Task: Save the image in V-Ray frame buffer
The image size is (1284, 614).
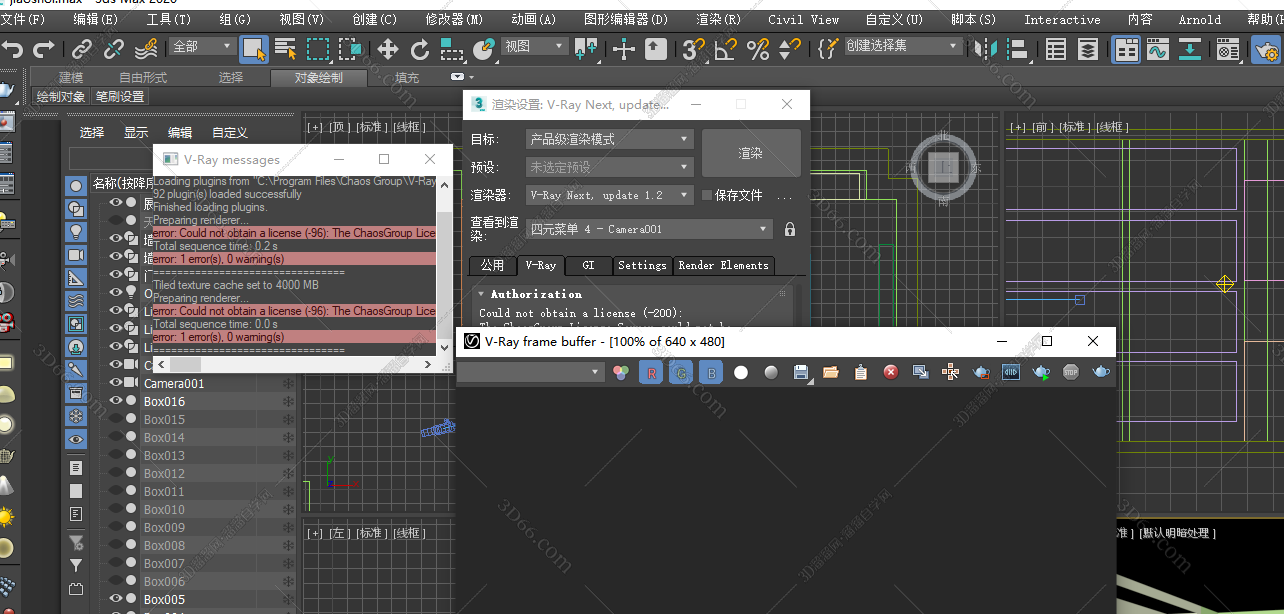Action: pos(801,372)
